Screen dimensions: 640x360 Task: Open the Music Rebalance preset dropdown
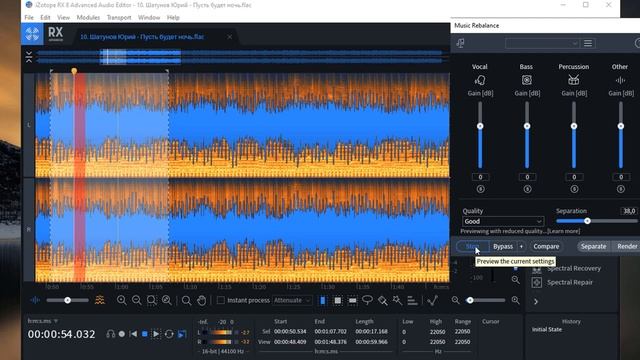(x=542, y=43)
